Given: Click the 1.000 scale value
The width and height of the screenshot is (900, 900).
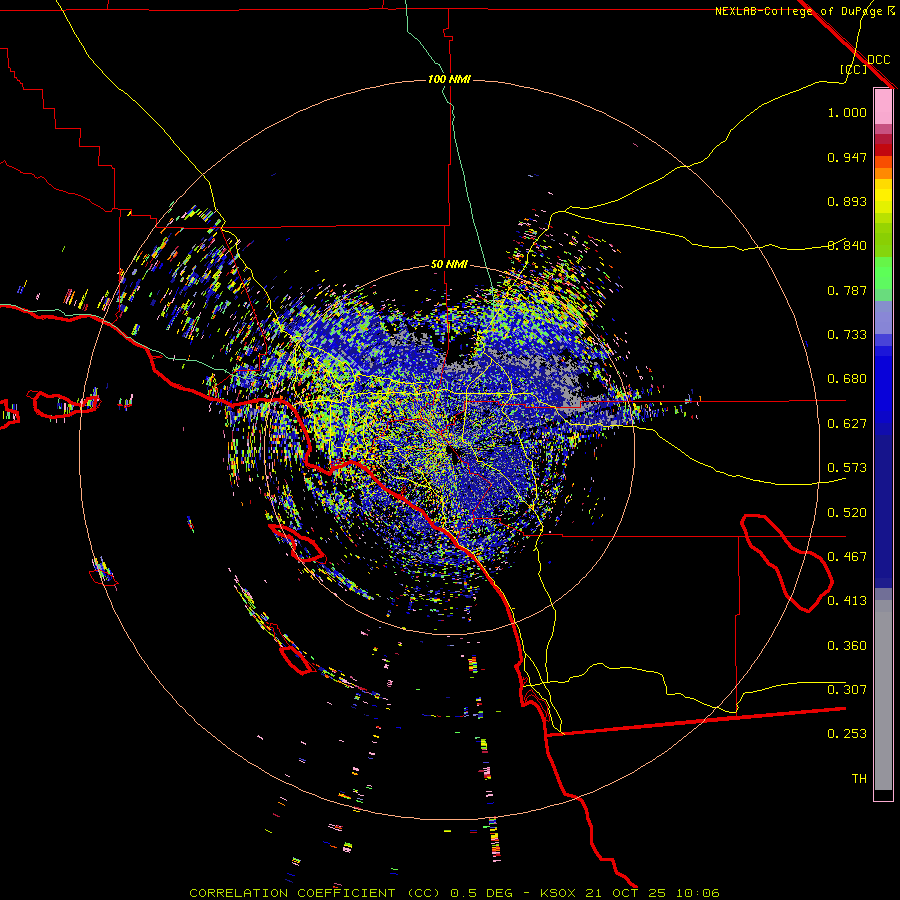Looking at the screenshot, I should point(847,112).
